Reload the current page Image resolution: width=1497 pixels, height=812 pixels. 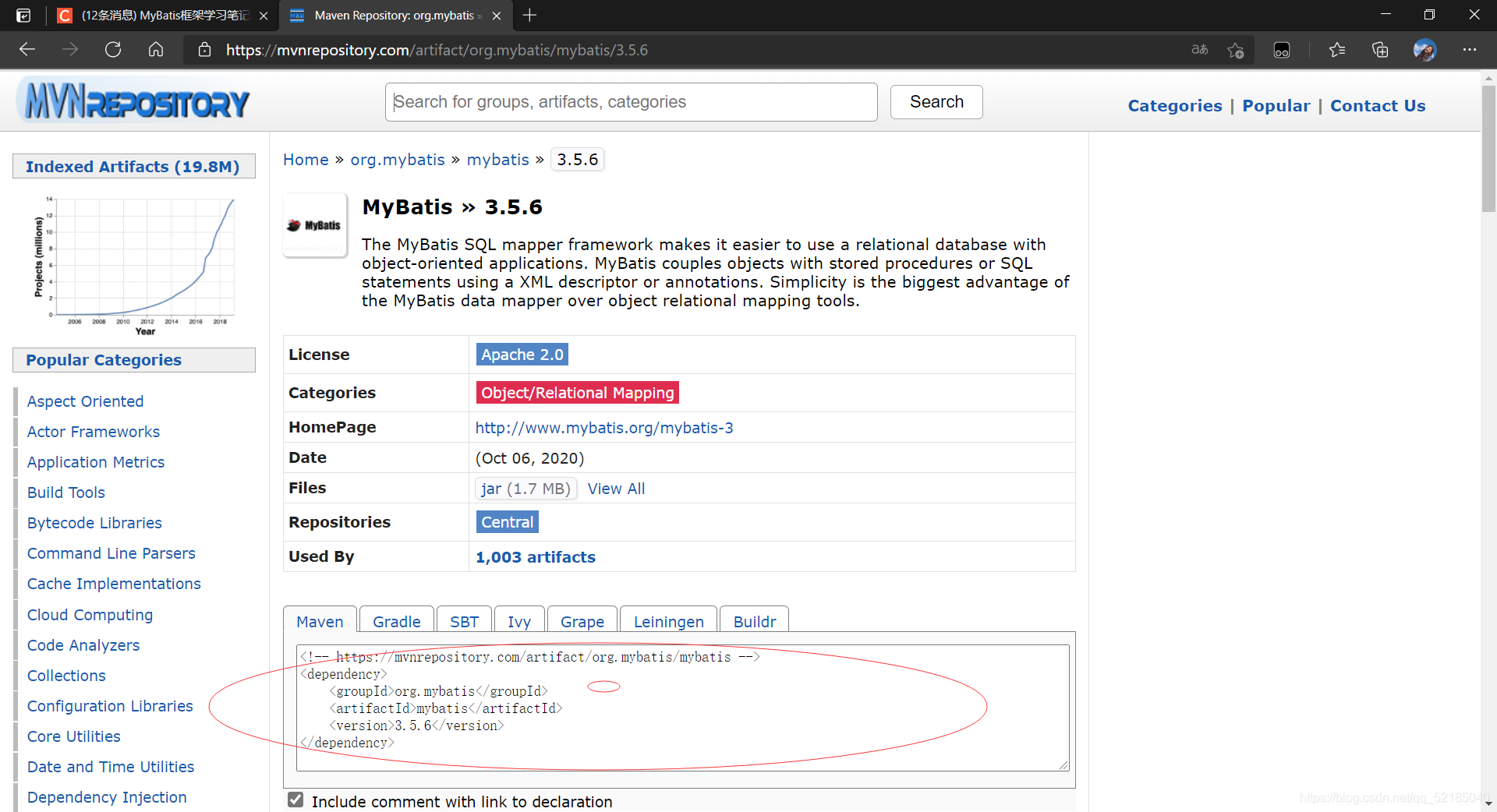113,50
